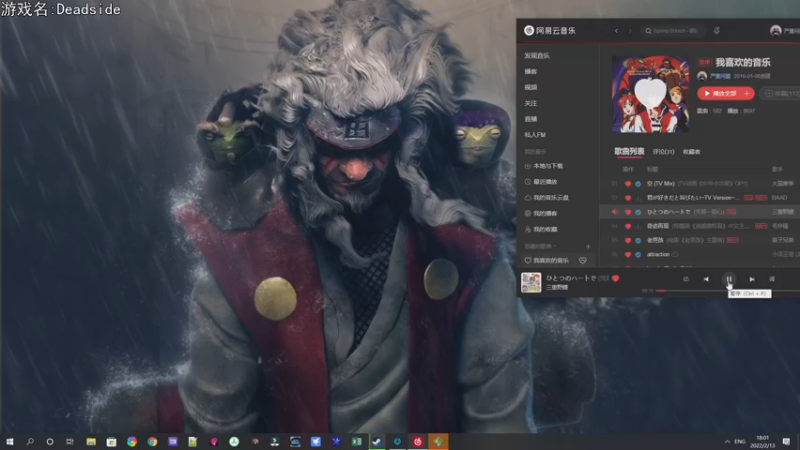Open the now-playing album art thumbnail
Image resolution: width=800 pixels, height=450 pixels.
point(531,282)
